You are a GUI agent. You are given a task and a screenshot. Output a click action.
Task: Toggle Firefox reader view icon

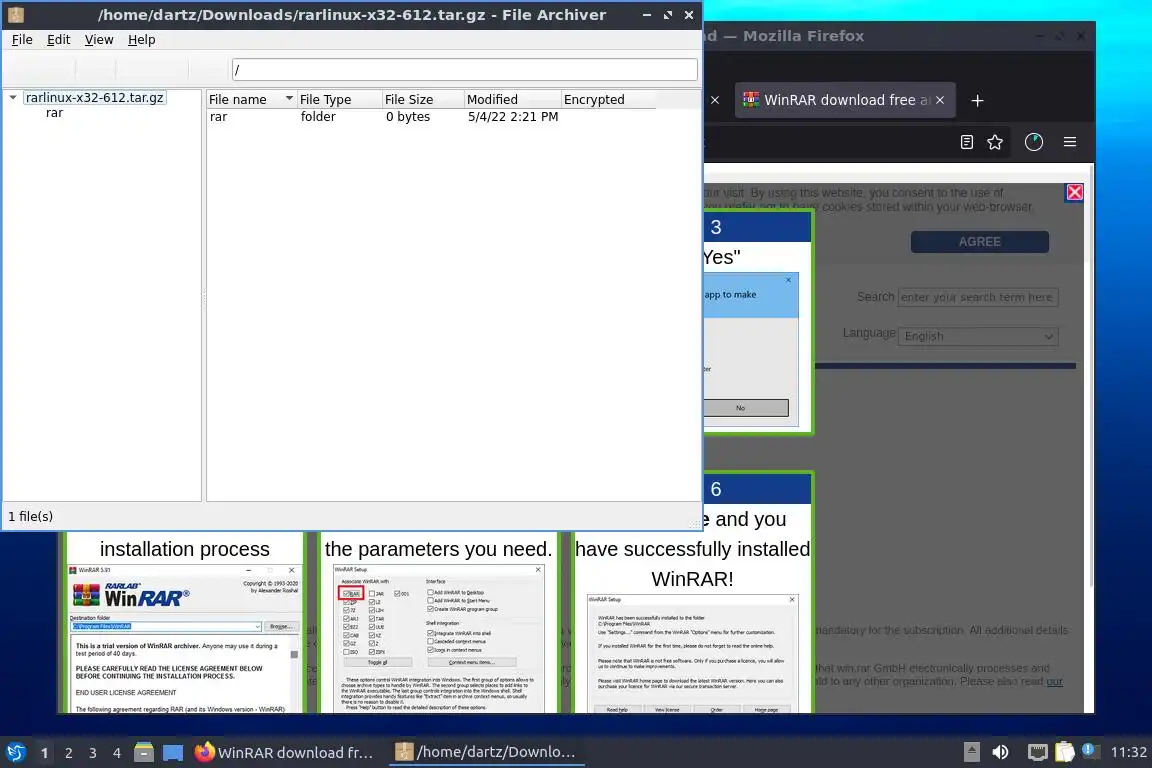pos(967,142)
